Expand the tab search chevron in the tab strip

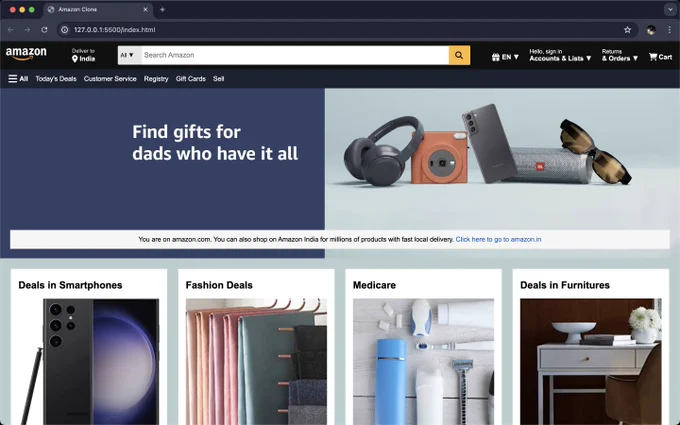(670, 9)
